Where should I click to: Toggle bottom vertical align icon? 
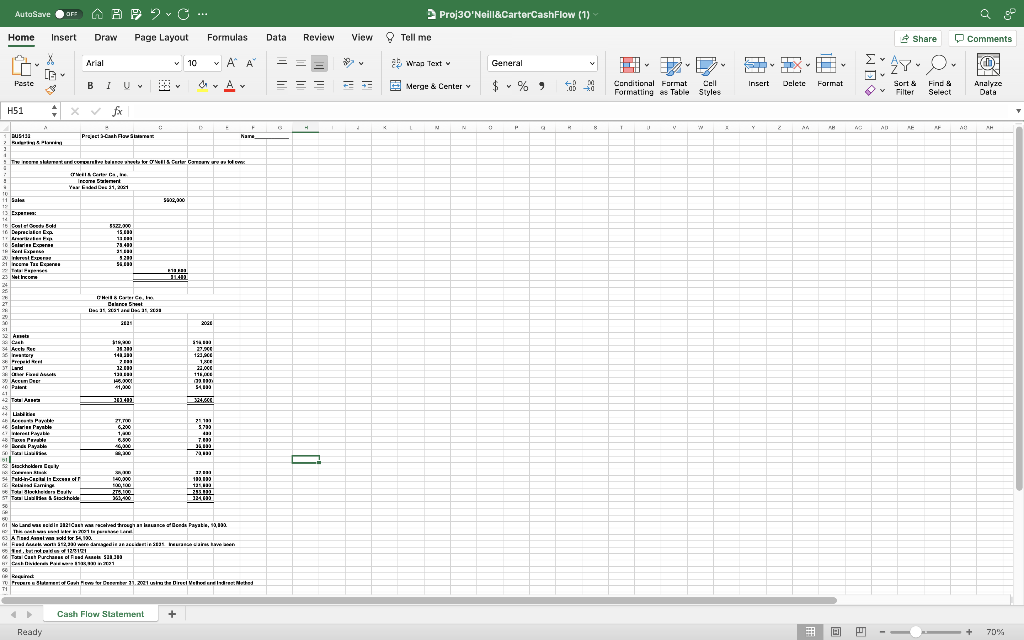pyautogui.click(x=319, y=63)
